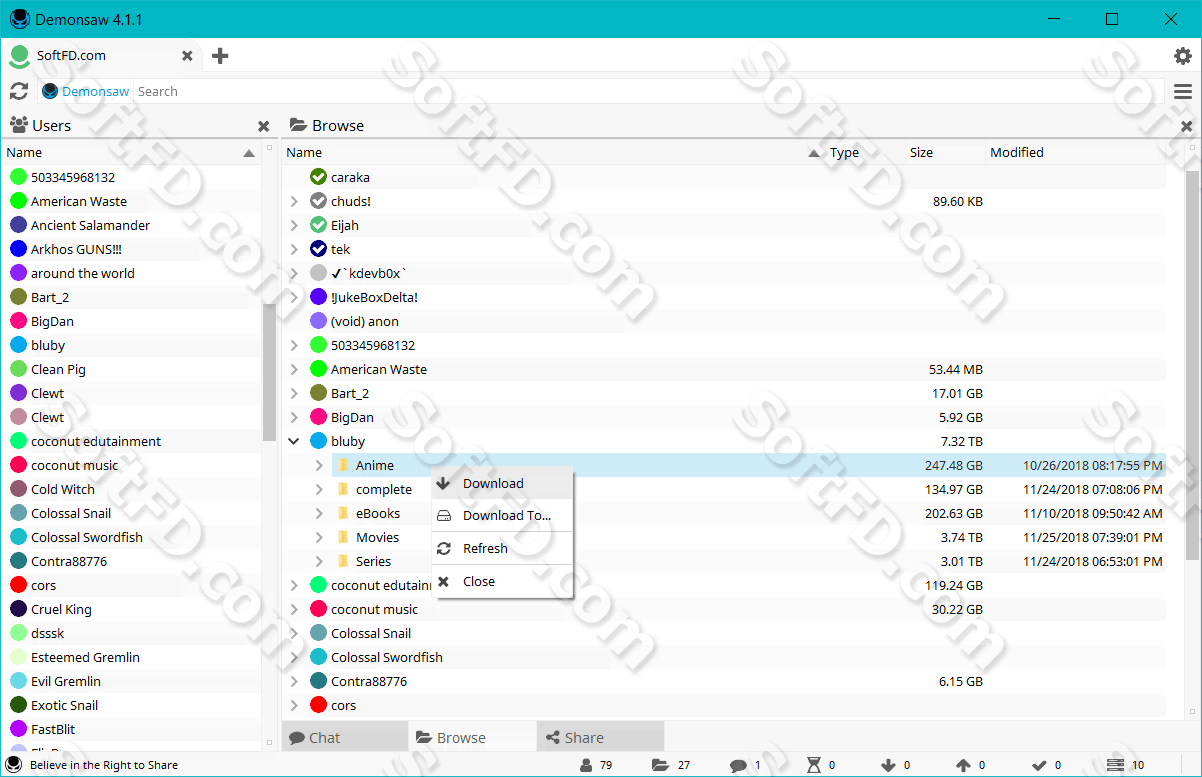Viewport: 1202px width, 777px height.
Task: Expand American Waste in Browse tree
Action: (294, 369)
